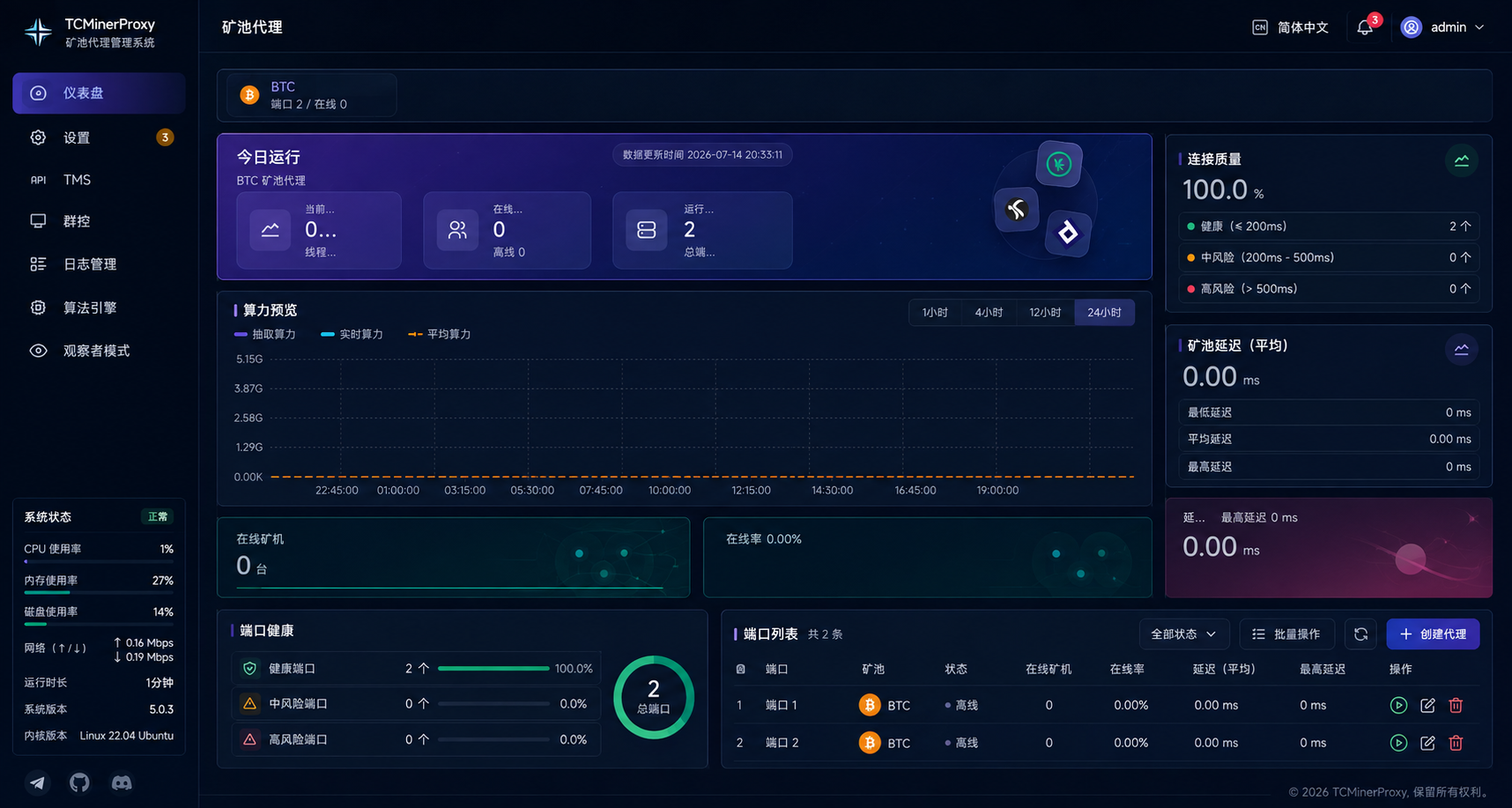The image size is (1512, 808).
Task: Open the Telegram link icon
Action: coord(37,782)
